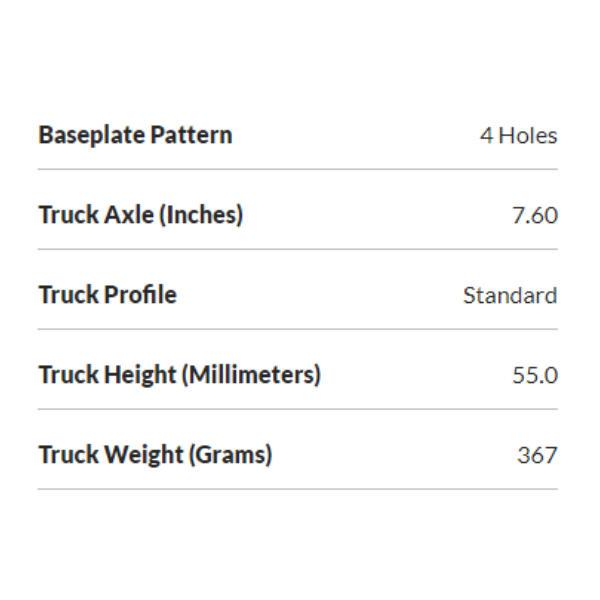Screen dimensions: 600x600
Task: Click the (Millimeters) unit text
Action: pos(251,375)
